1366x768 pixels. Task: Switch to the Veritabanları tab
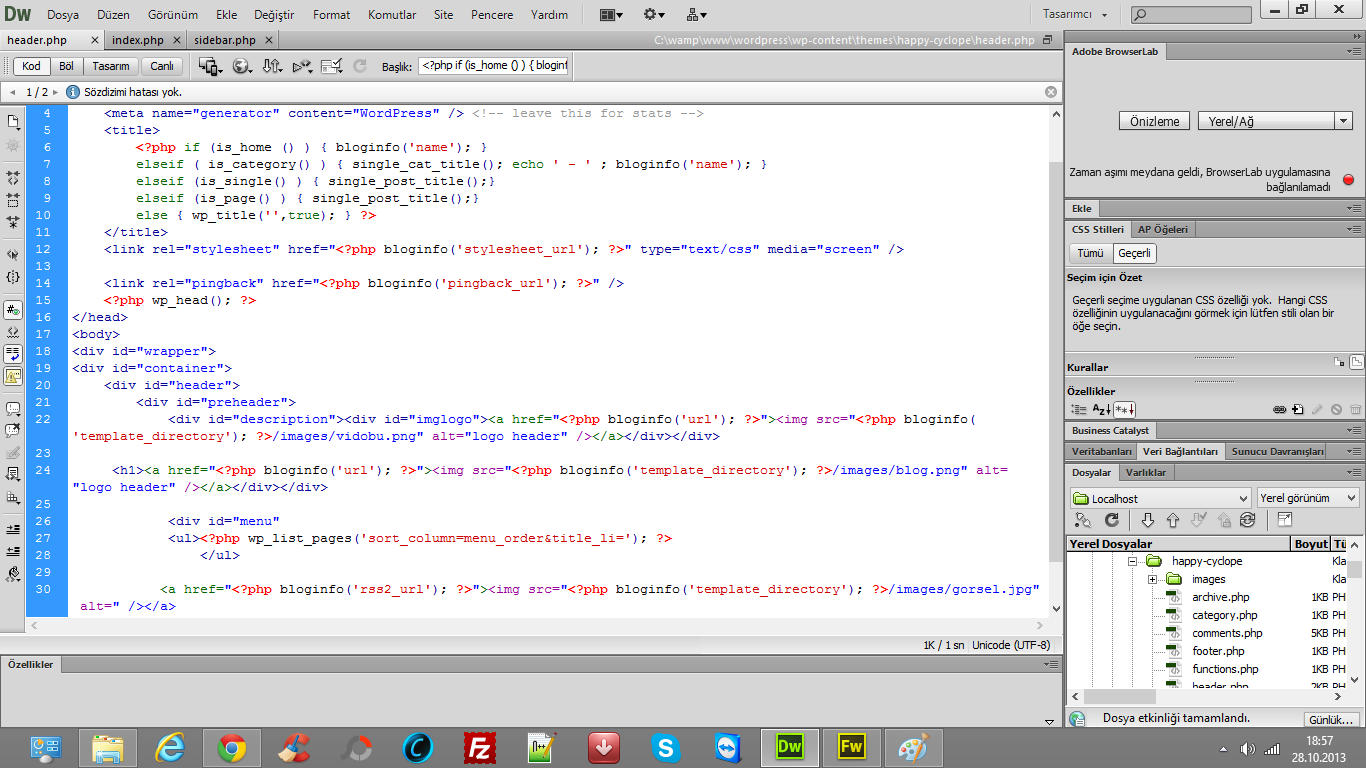[1101, 451]
